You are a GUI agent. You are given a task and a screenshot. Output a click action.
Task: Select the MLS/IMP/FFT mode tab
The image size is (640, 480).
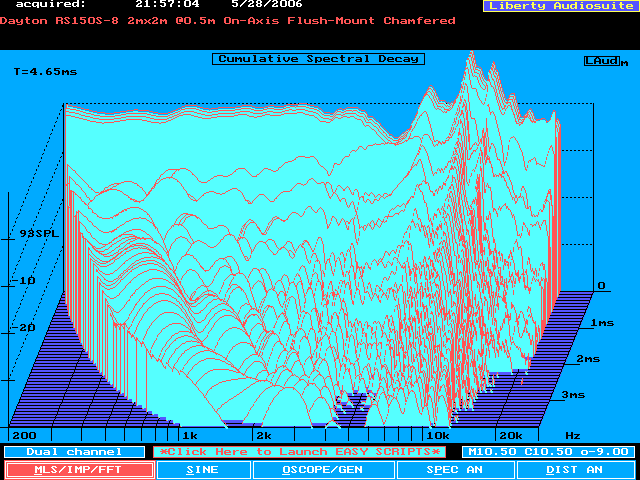click(x=79, y=469)
